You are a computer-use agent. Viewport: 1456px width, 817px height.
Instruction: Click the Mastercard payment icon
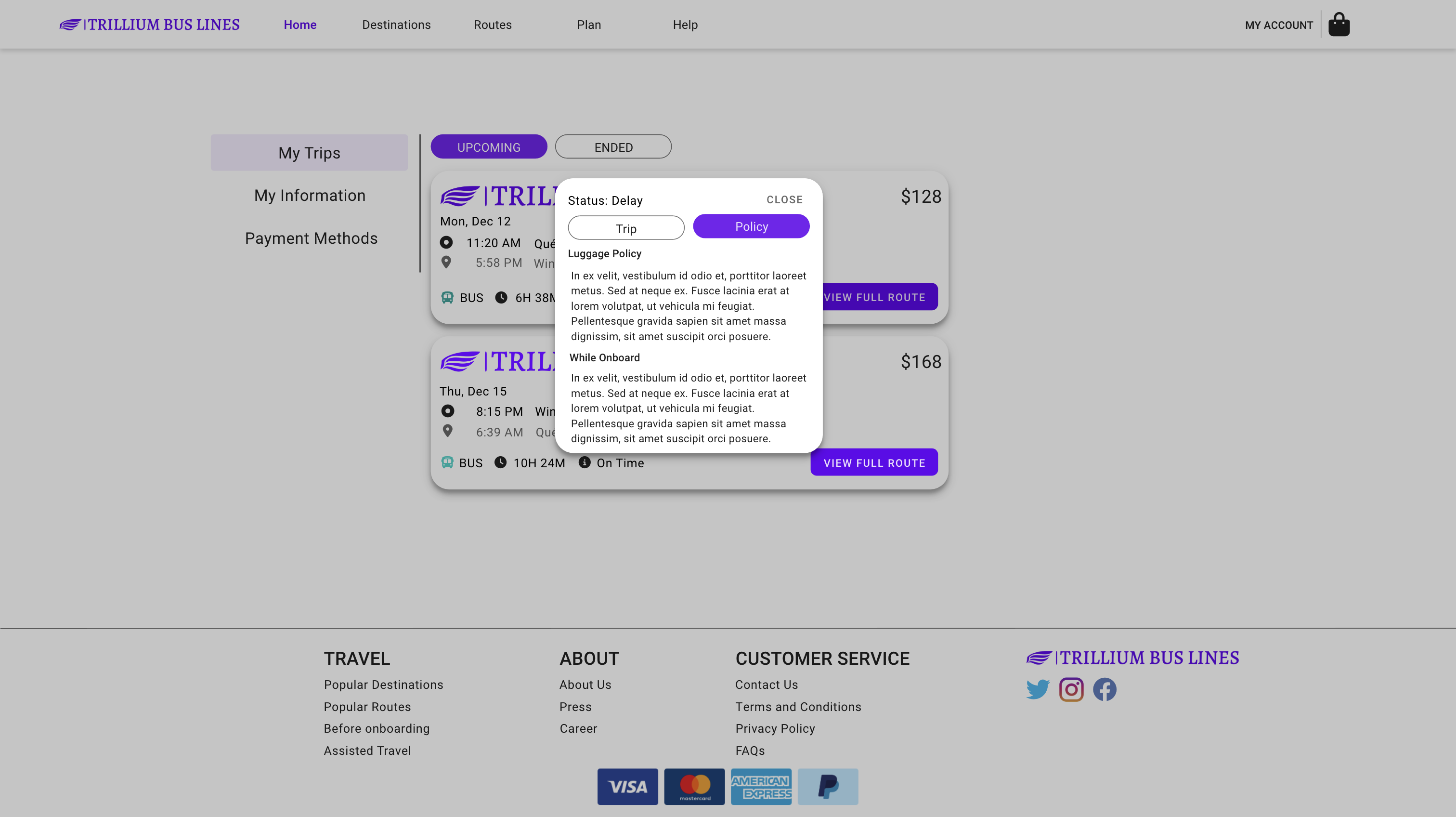694,786
